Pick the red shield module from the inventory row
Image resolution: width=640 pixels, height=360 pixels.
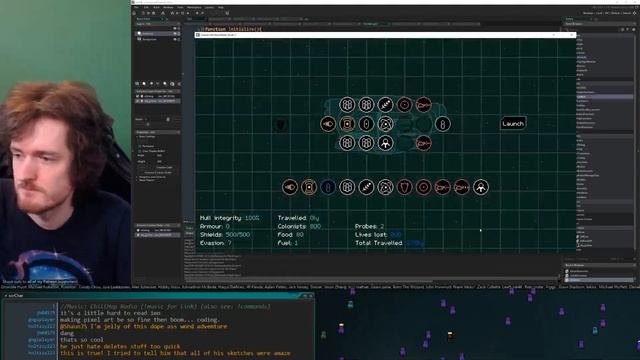tap(404, 187)
